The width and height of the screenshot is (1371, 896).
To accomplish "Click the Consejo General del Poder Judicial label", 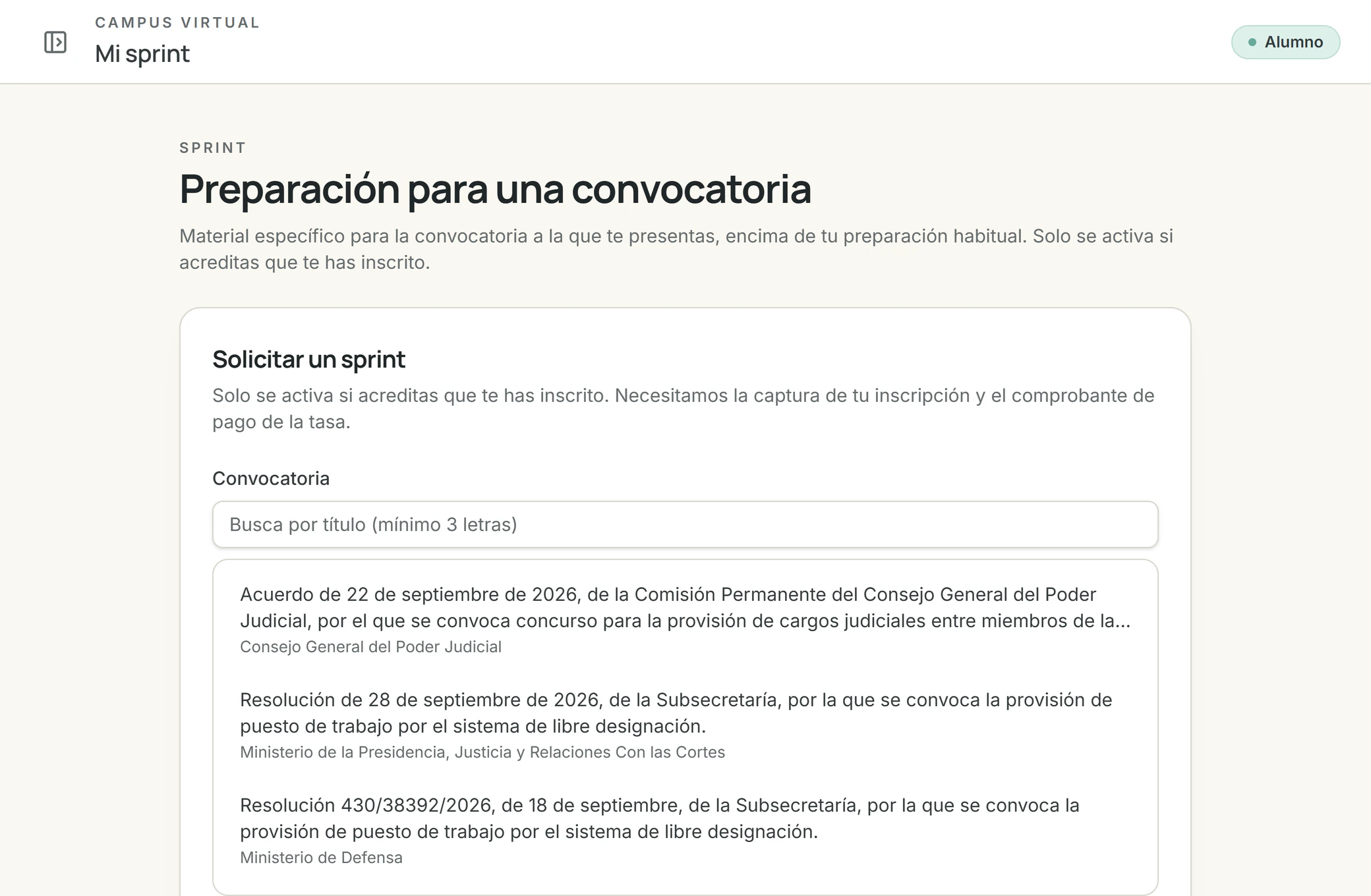I will (370, 647).
